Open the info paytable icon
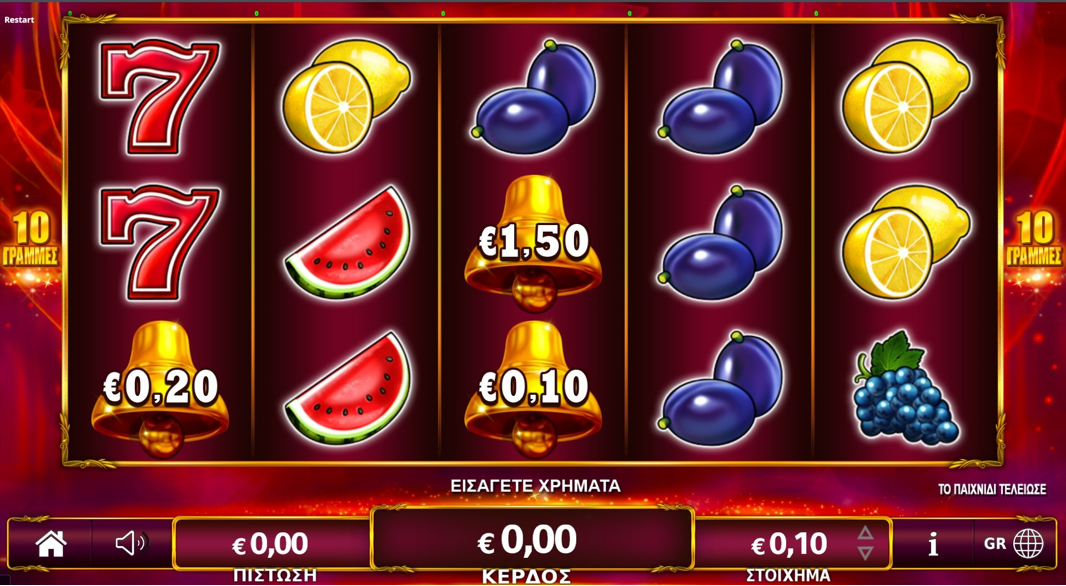The height and width of the screenshot is (586, 1066). pyautogui.click(x=933, y=544)
